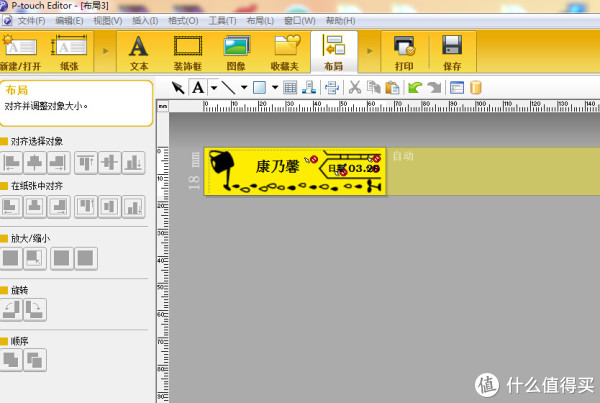This screenshot has width=600, height=403.
Task: Open the 工具(T) menu
Action: pos(222,21)
